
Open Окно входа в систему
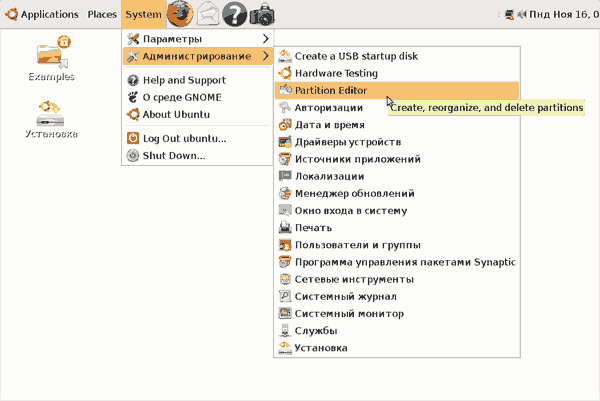(x=397, y=210)
